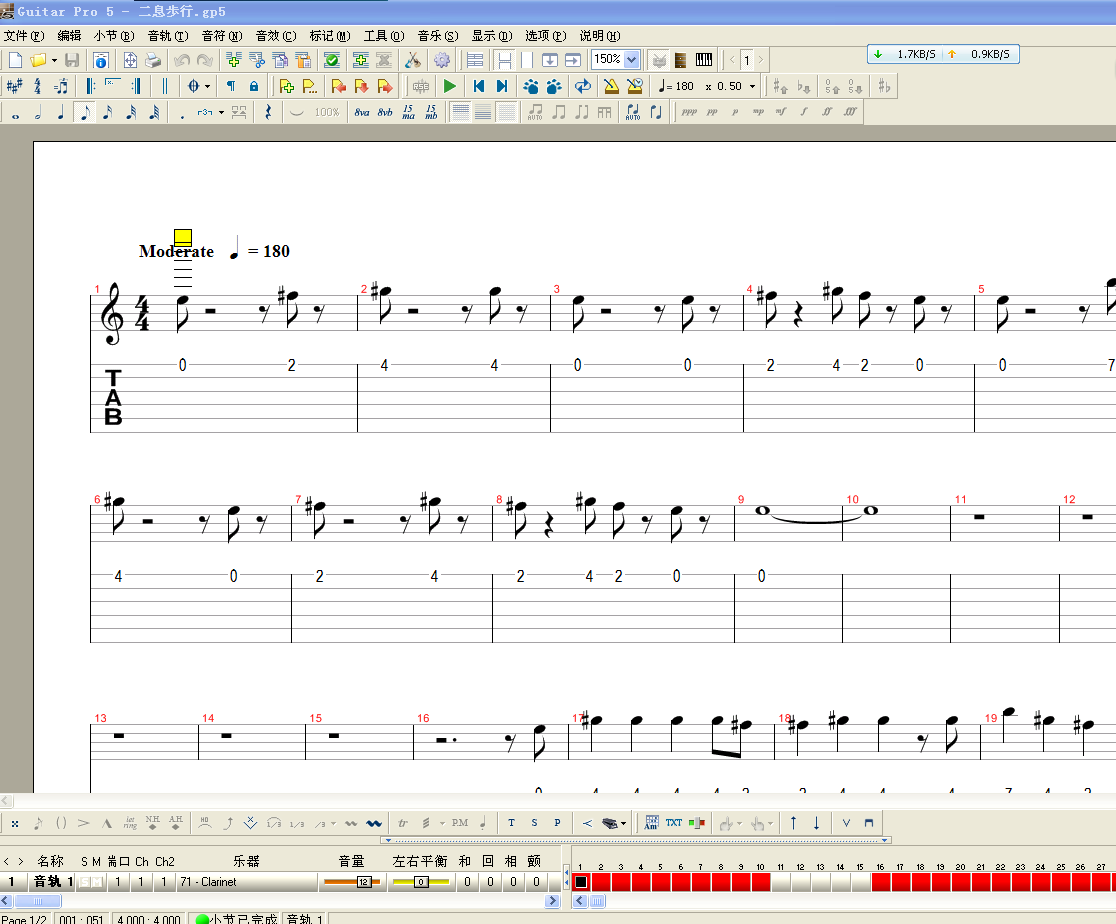Show the piano keyboard panel

704,61
